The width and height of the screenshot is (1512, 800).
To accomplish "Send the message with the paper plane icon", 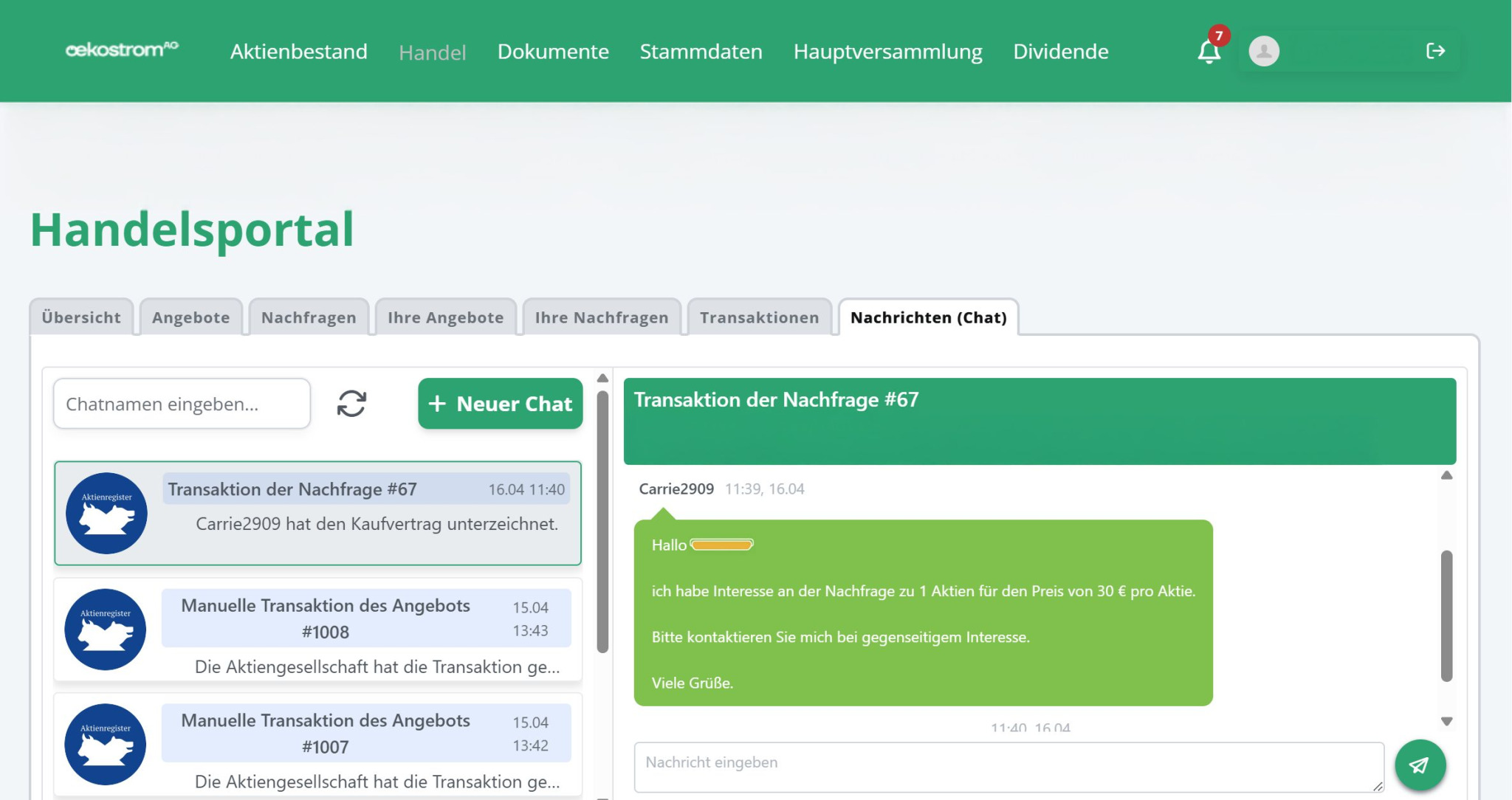I will coord(1419,765).
